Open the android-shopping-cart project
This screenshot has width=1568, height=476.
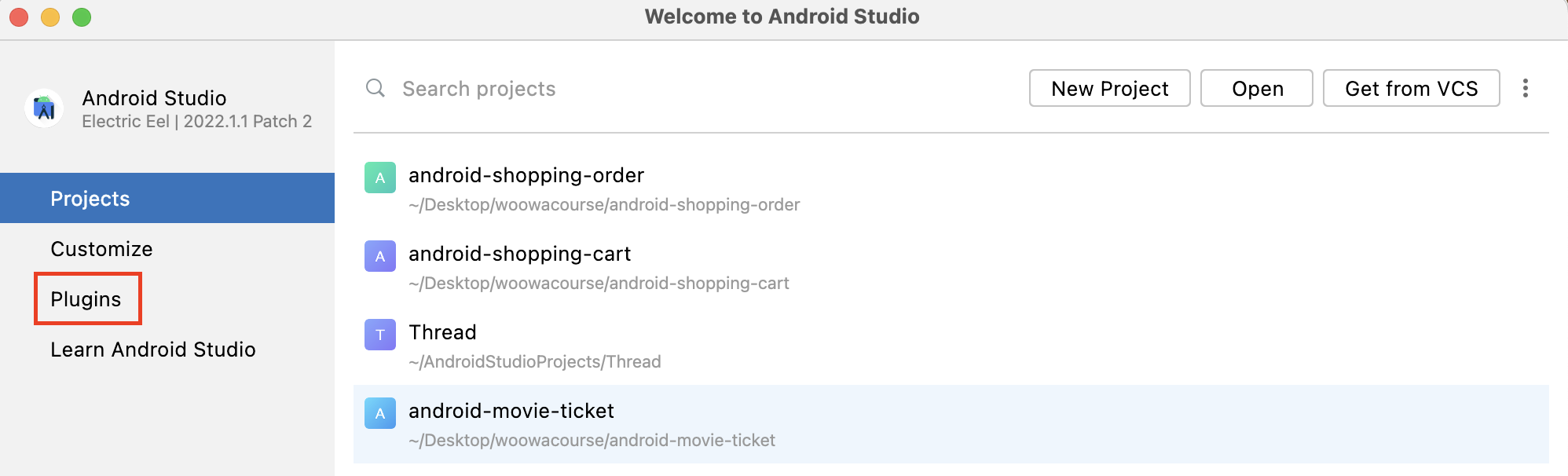[951, 267]
